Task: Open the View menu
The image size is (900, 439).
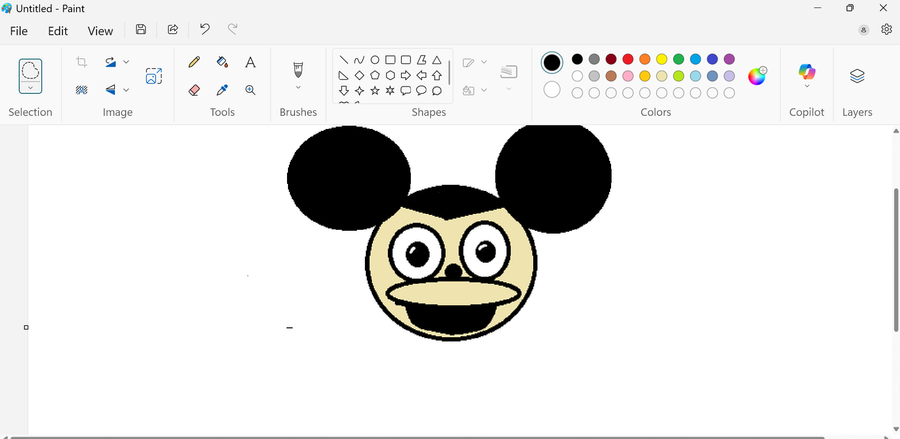Action: (x=100, y=31)
